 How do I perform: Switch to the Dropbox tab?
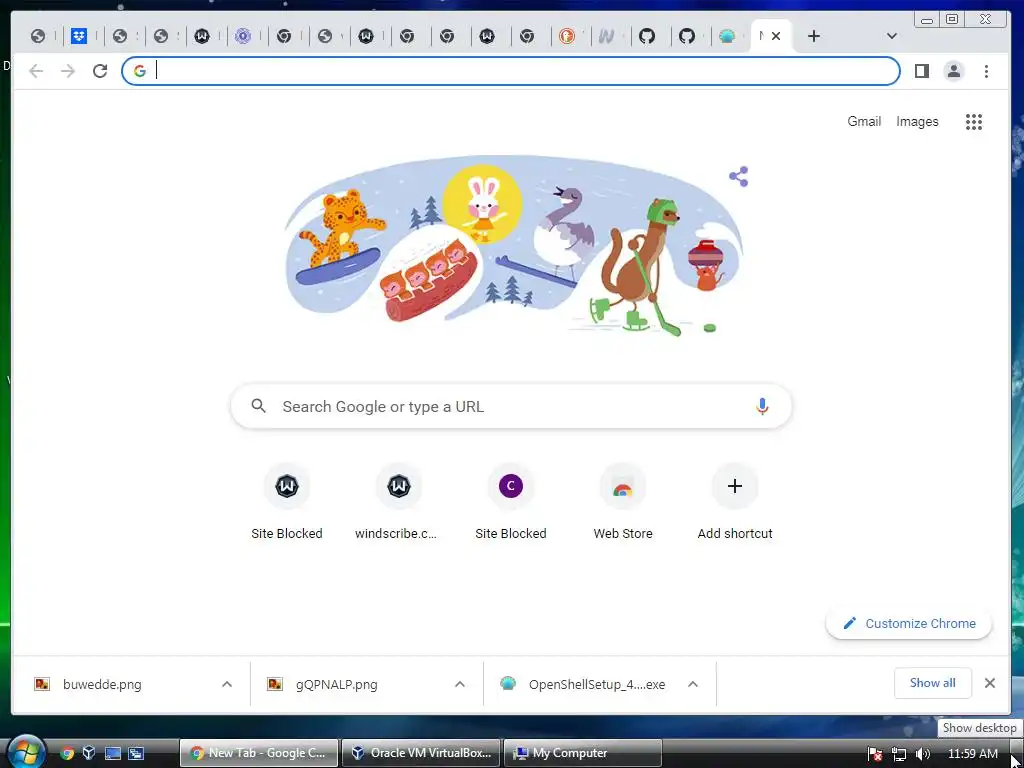(79, 36)
